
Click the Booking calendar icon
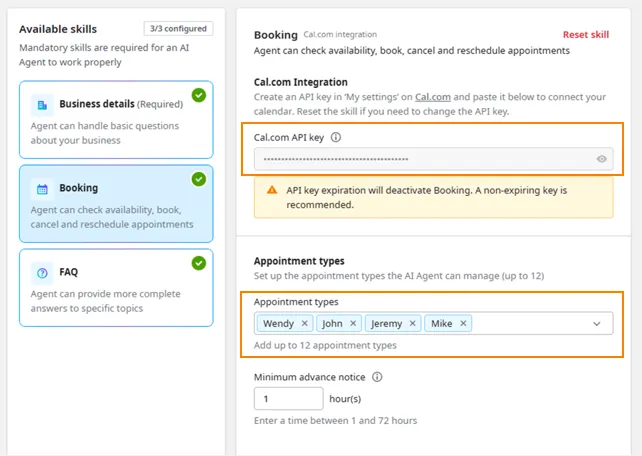42,189
